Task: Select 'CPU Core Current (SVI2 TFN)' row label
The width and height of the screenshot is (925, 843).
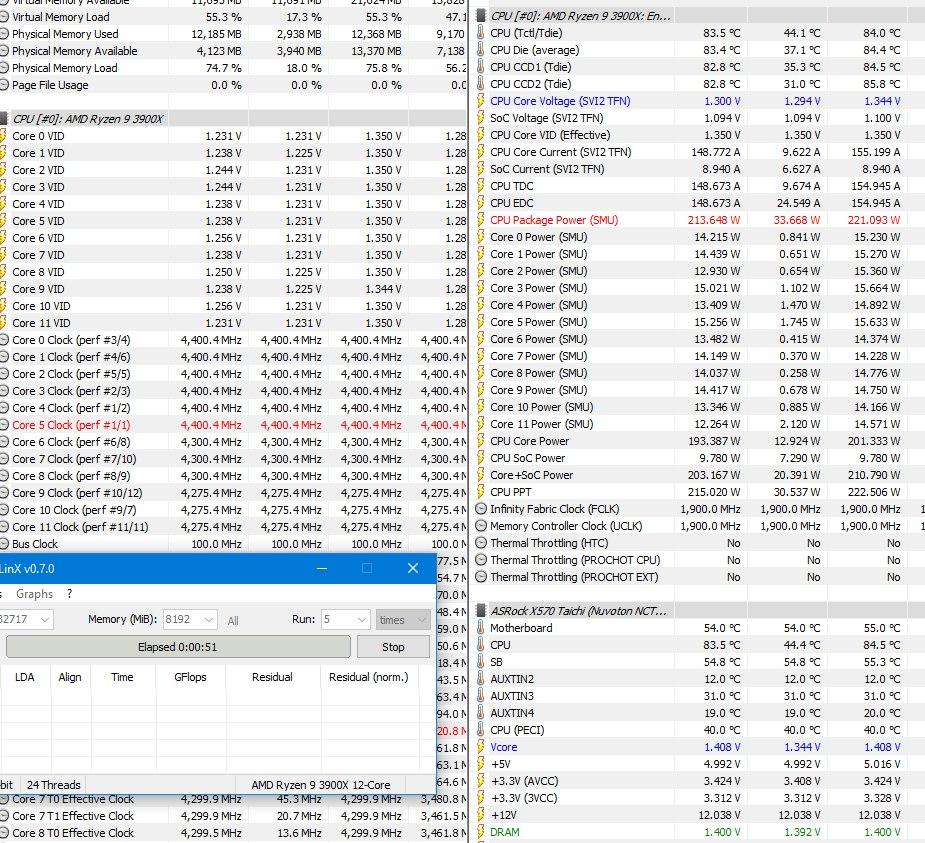Action: coord(560,152)
